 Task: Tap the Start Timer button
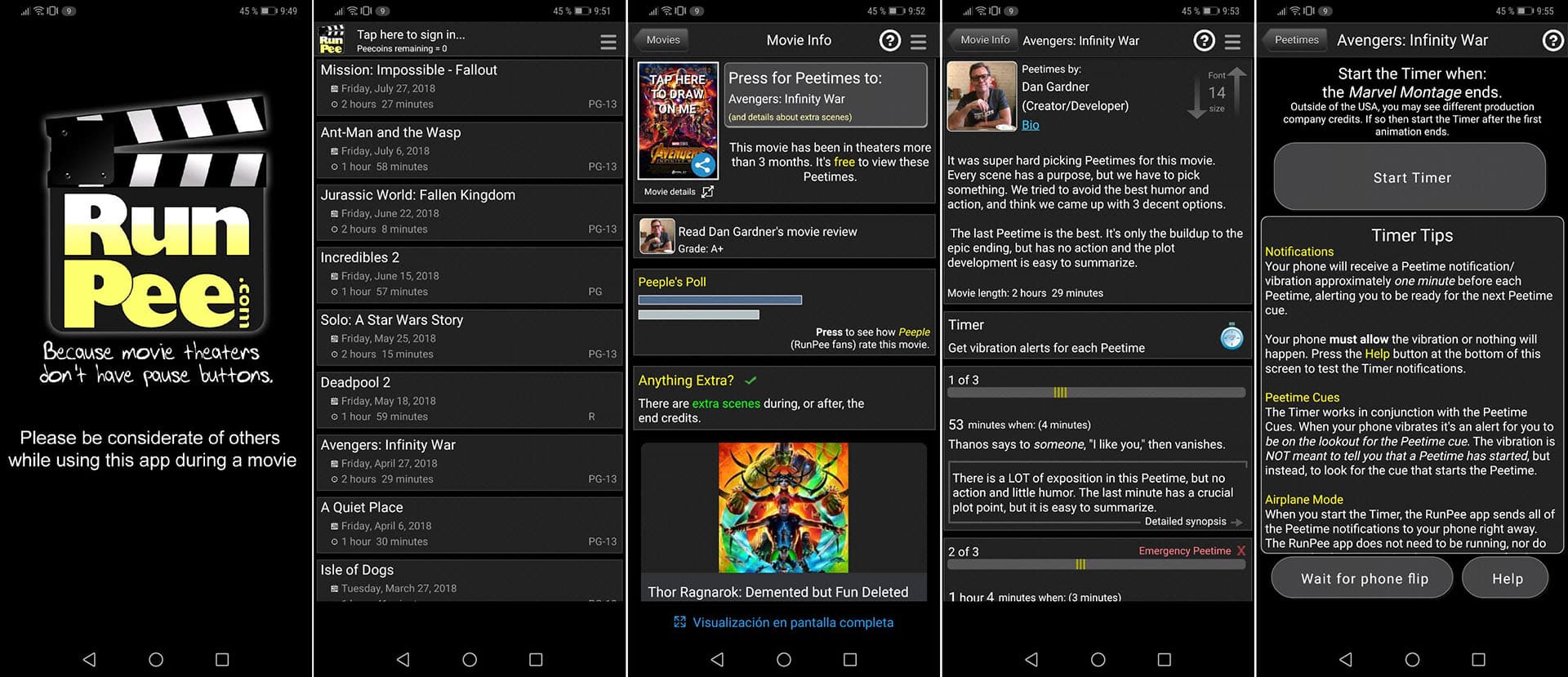pyautogui.click(x=1410, y=177)
